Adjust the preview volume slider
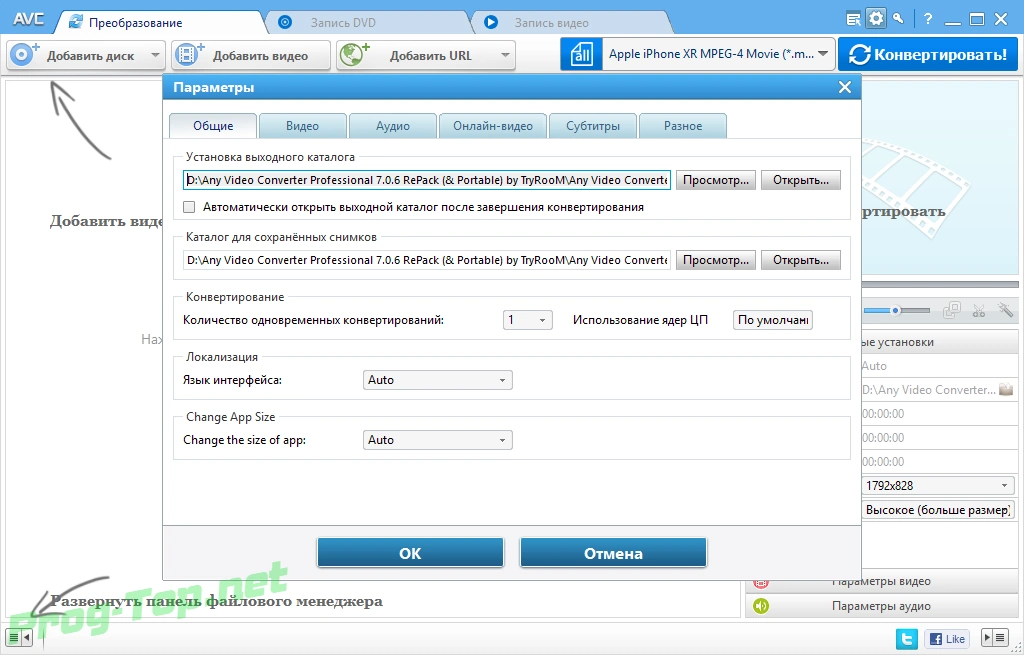1024x655 pixels. [x=897, y=310]
